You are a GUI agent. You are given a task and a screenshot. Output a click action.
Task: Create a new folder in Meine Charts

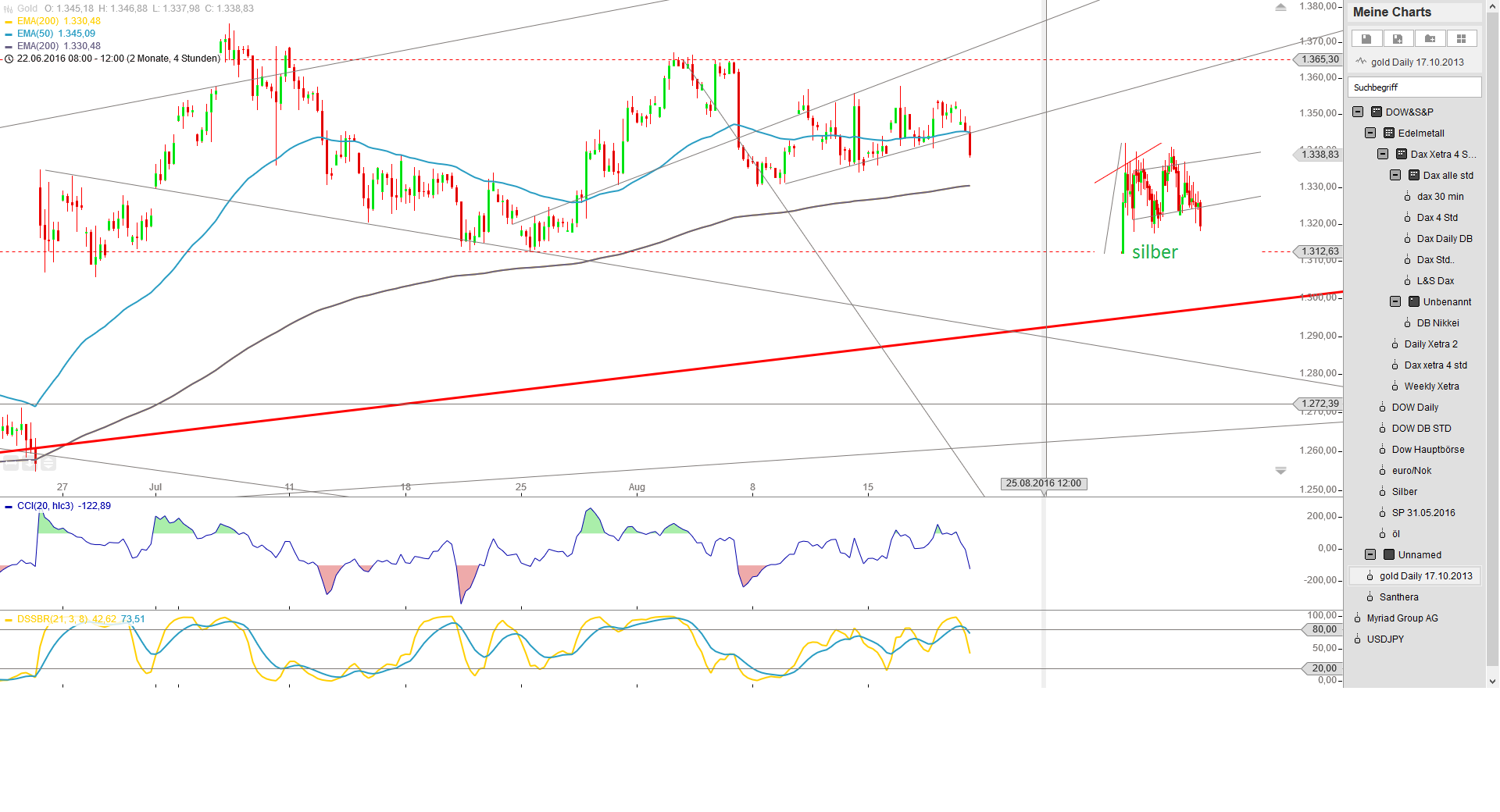click(x=1430, y=39)
